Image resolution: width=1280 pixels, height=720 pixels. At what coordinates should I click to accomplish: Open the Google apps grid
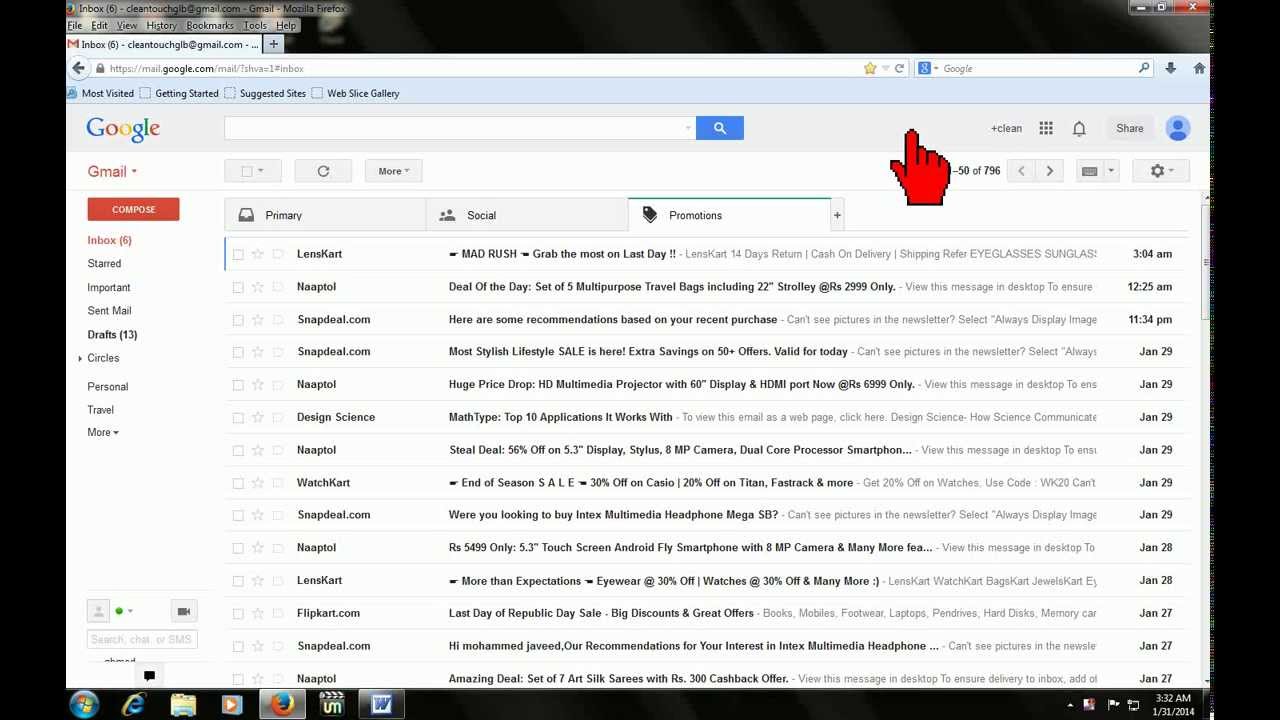pyautogui.click(x=1046, y=128)
